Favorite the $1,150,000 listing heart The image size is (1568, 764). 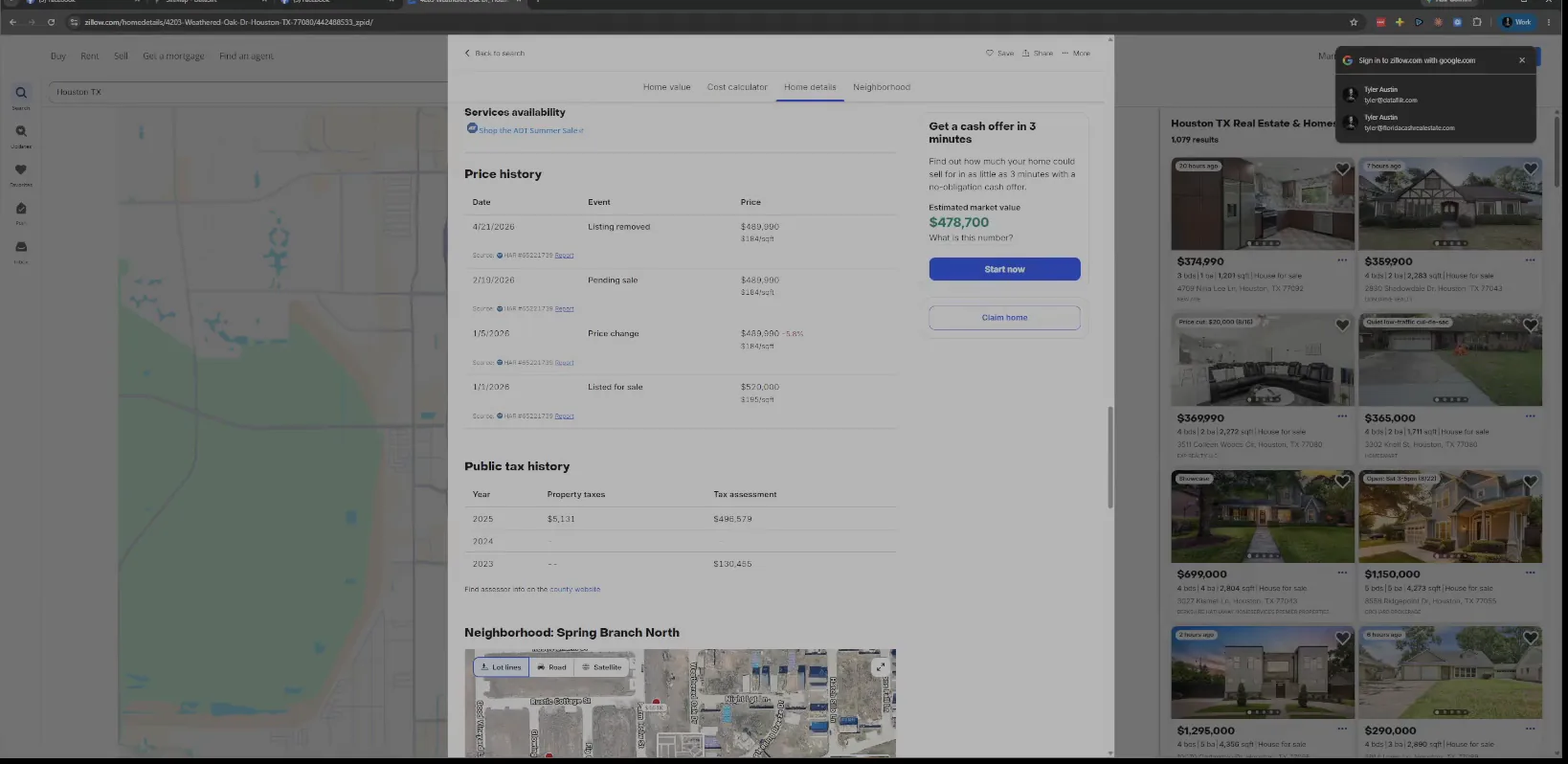pyautogui.click(x=1530, y=482)
